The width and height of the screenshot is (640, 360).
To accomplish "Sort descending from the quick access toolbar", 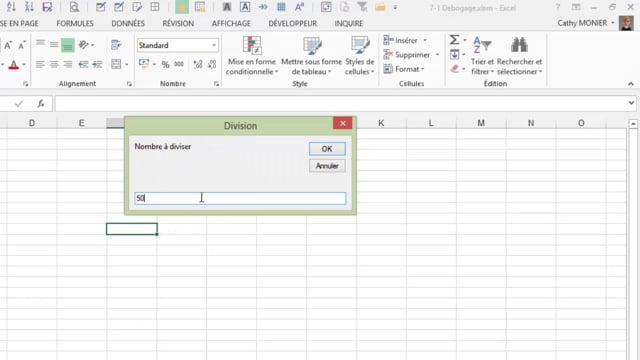I will [x=29, y=7].
